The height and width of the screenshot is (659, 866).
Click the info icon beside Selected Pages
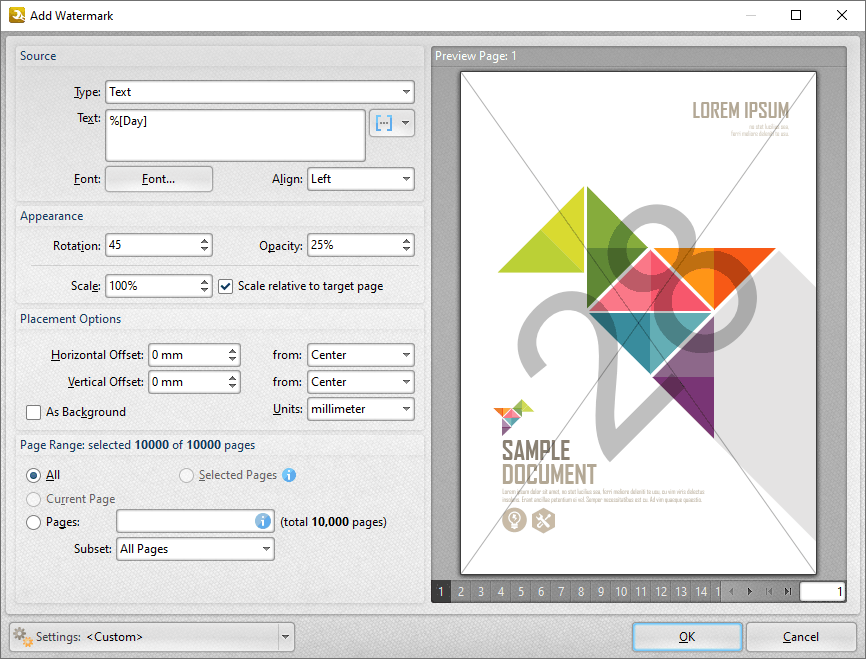click(289, 475)
